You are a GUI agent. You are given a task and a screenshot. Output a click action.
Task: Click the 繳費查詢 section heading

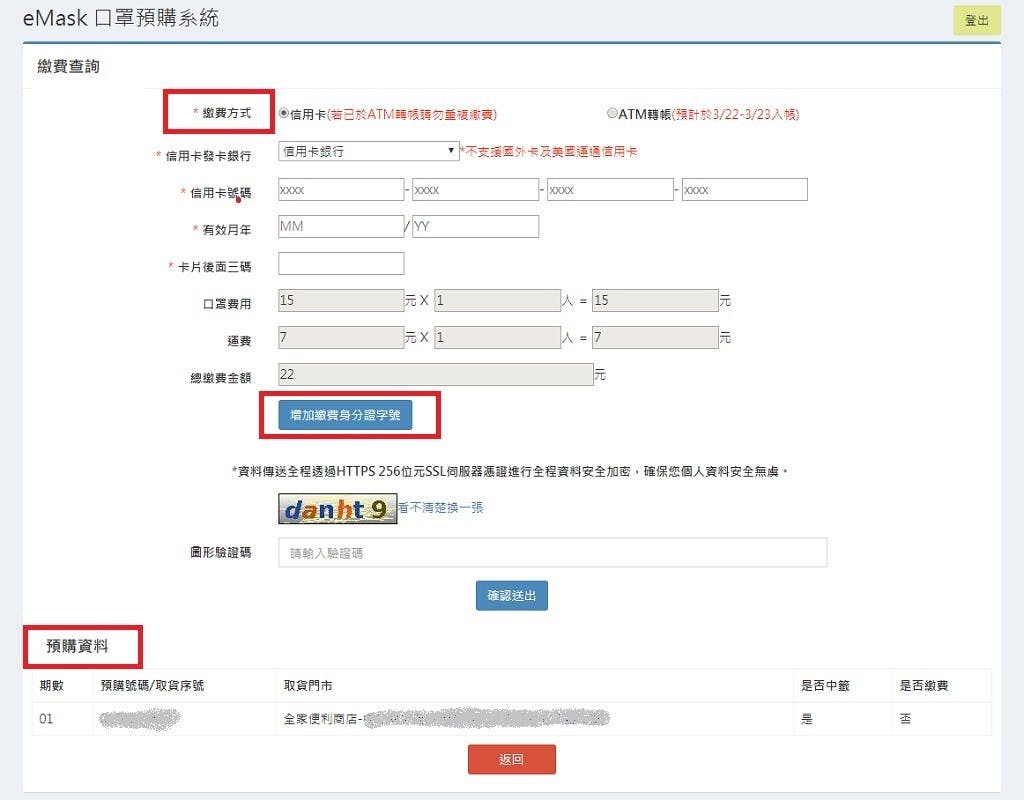coord(69,66)
